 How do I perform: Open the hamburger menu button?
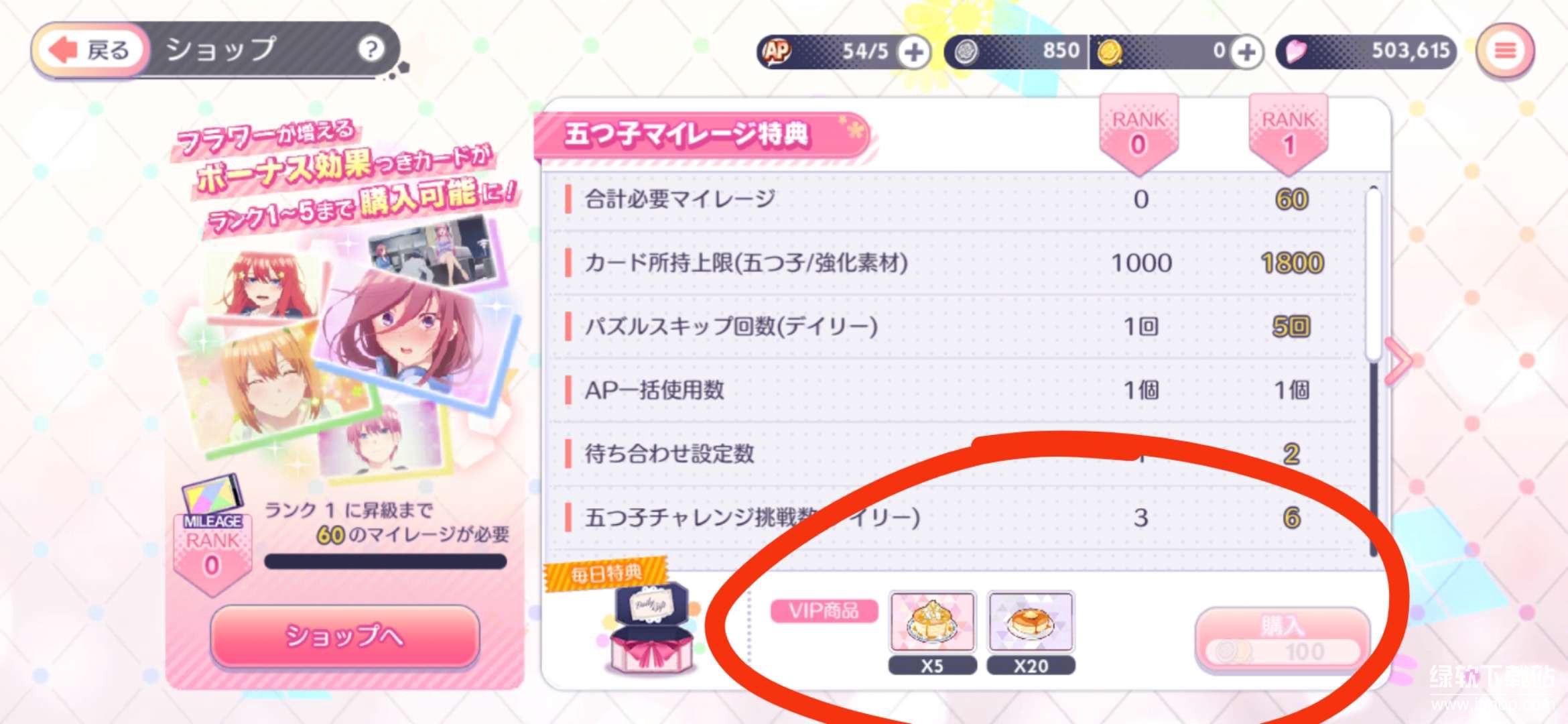(x=1504, y=51)
